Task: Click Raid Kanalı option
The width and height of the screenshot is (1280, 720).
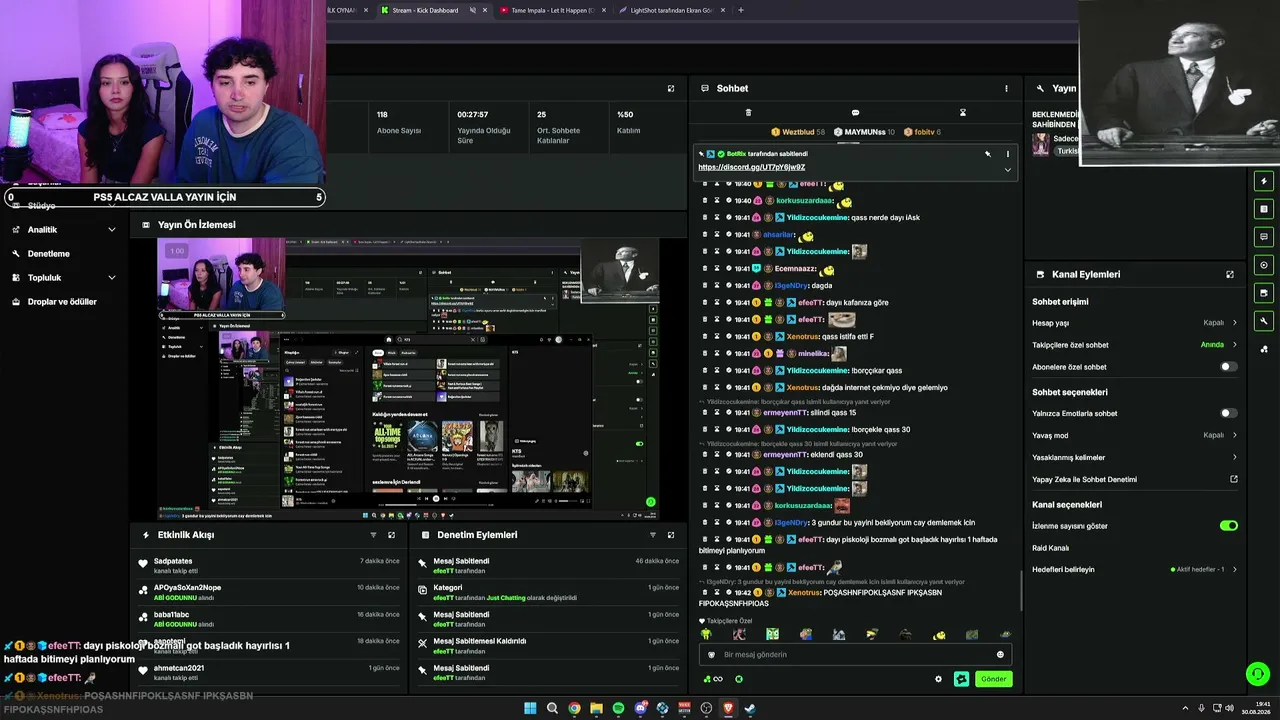Action: tap(1050, 548)
